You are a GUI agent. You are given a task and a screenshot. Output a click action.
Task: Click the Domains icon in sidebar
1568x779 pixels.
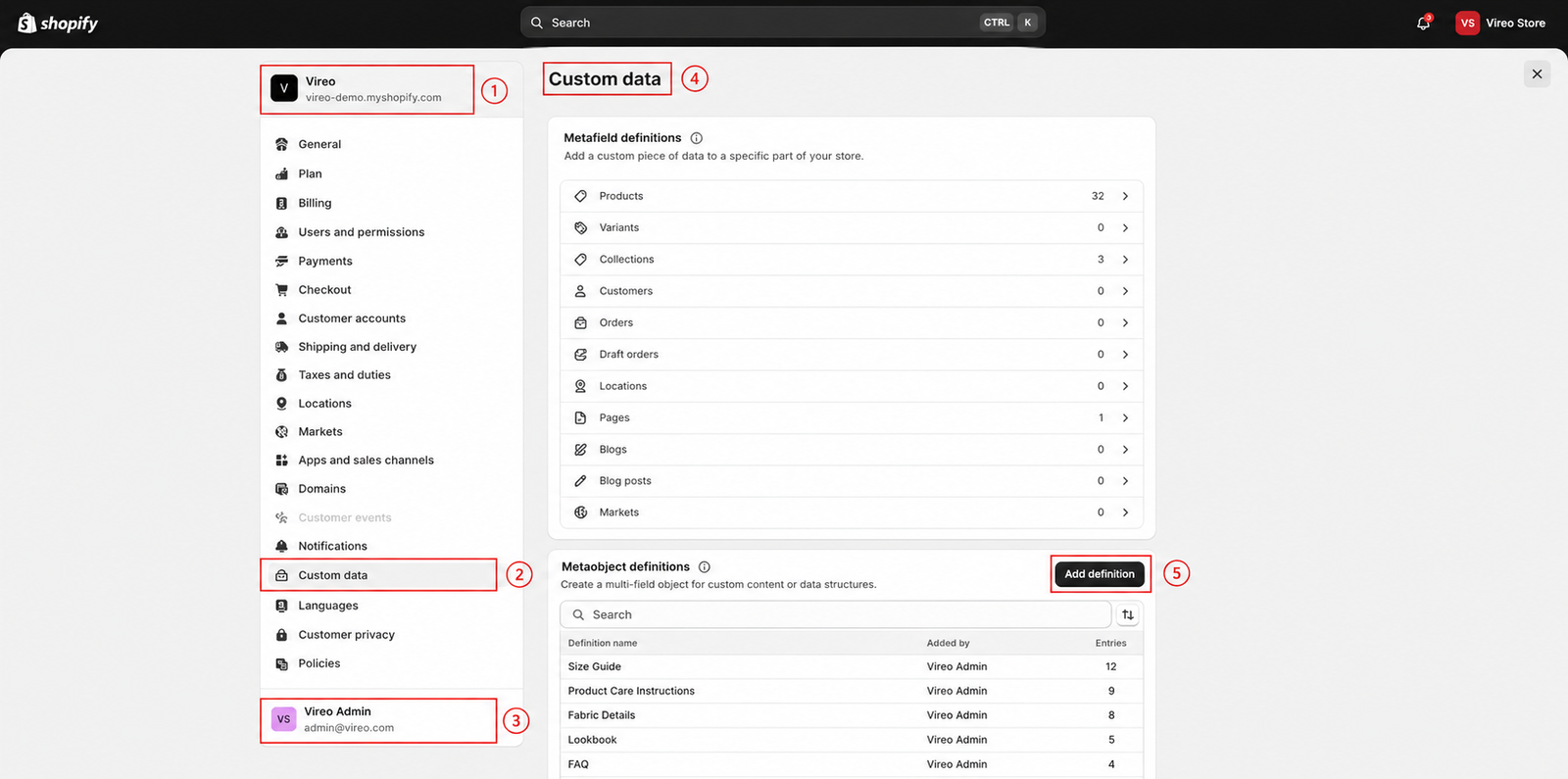282,489
